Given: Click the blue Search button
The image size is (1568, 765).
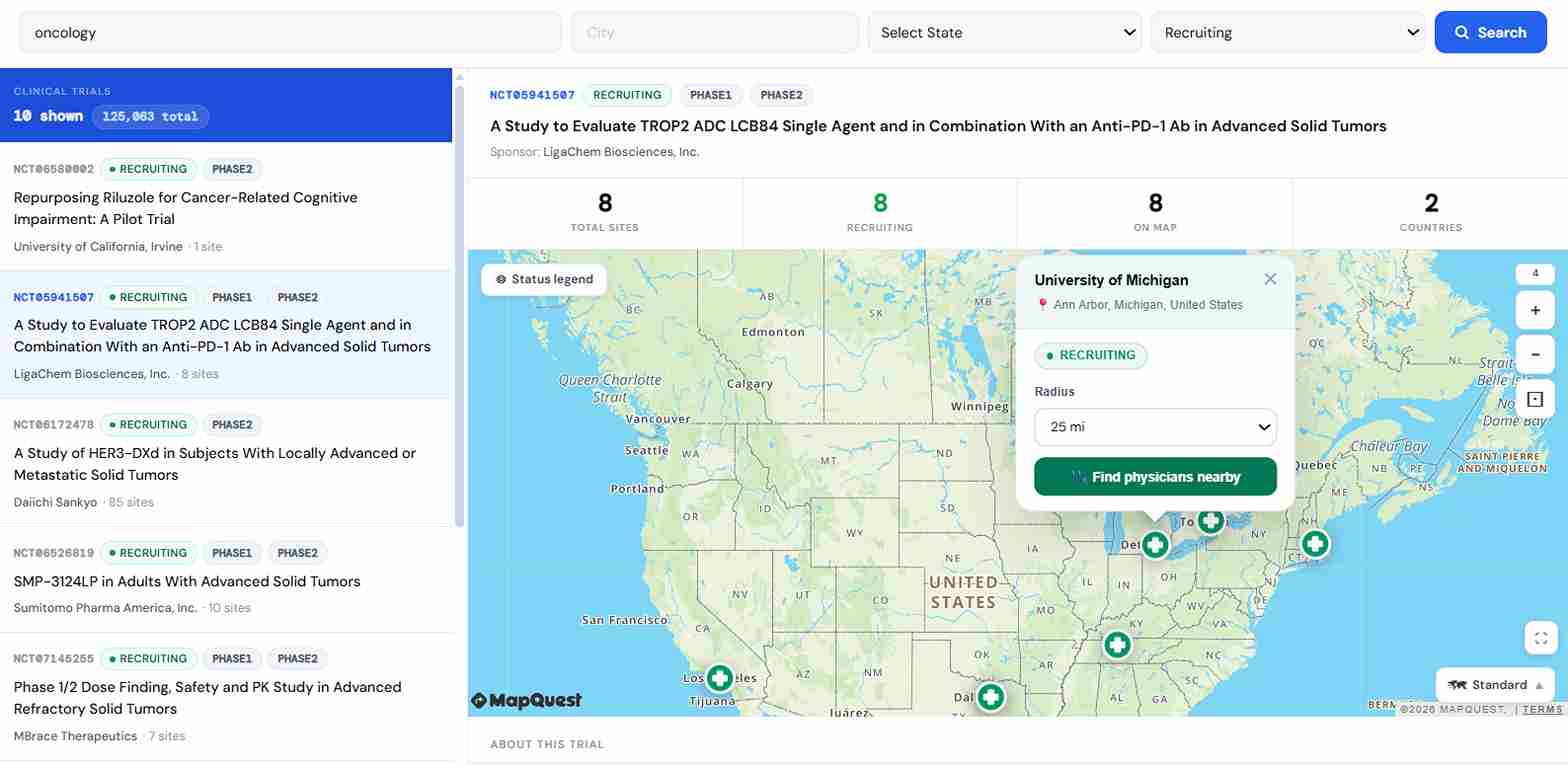Looking at the screenshot, I should (x=1490, y=32).
